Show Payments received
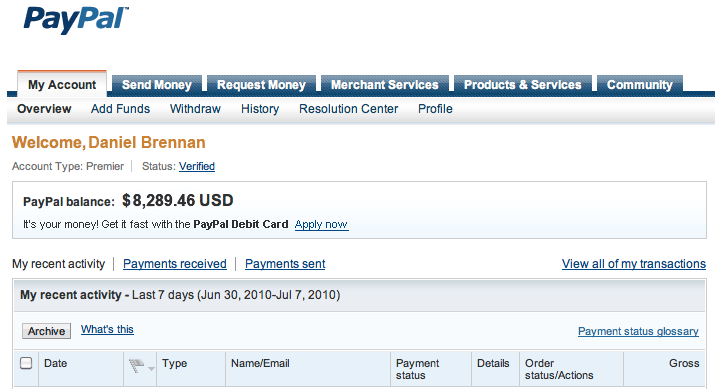 175,264
